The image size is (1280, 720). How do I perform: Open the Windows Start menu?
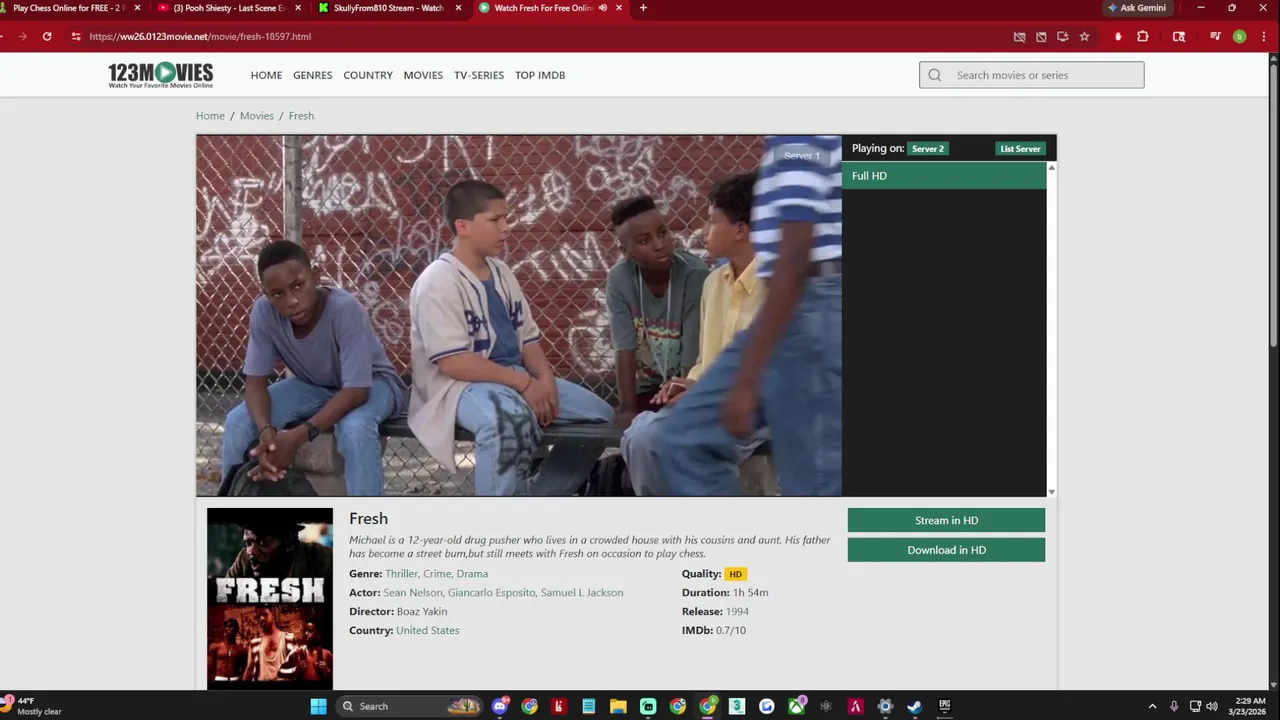pos(318,706)
